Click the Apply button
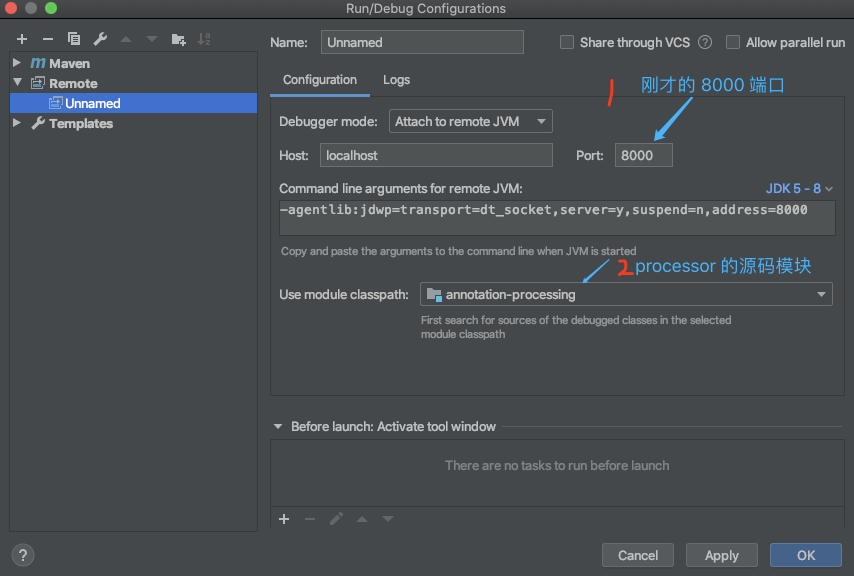The image size is (854, 576). [x=722, y=555]
